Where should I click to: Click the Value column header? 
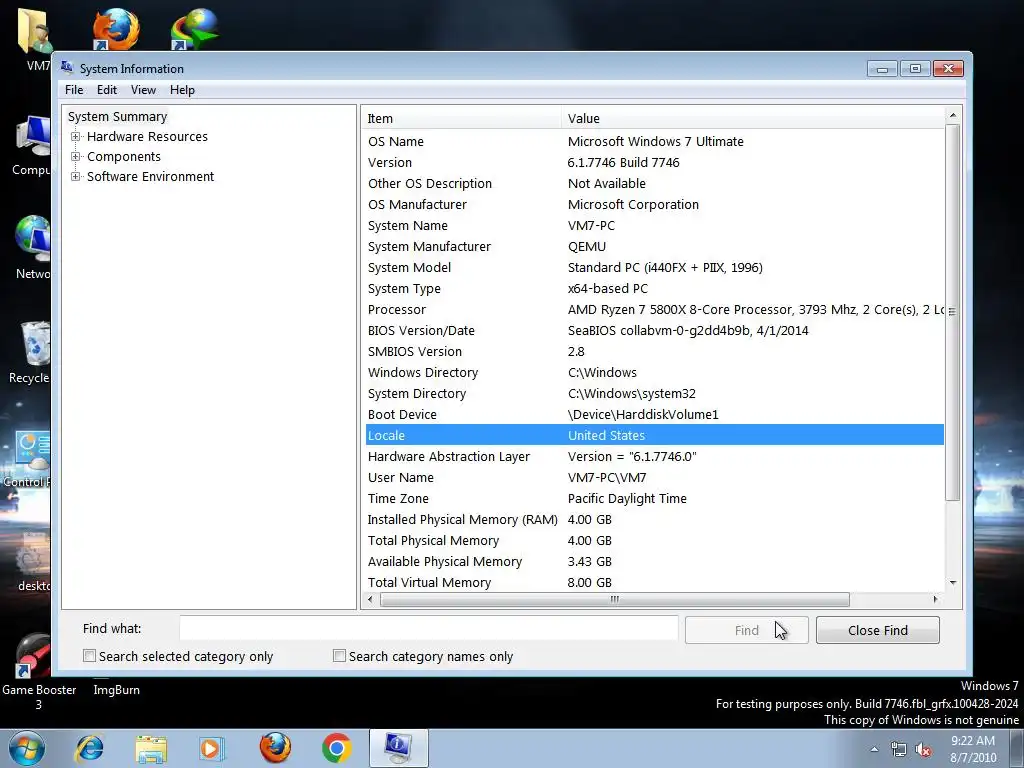[x=753, y=118]
